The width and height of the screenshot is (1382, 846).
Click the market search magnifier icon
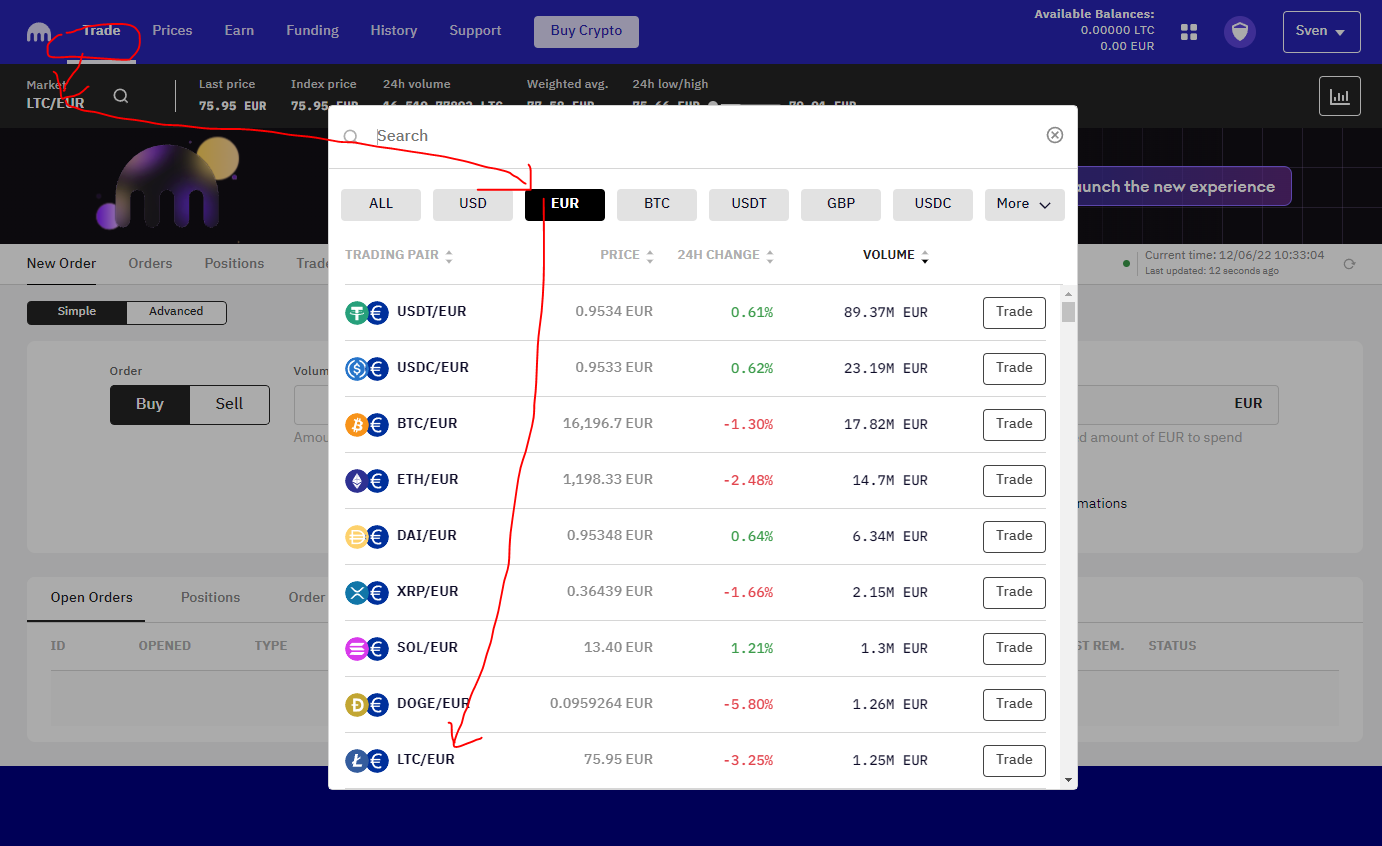(x=121, y=96)
